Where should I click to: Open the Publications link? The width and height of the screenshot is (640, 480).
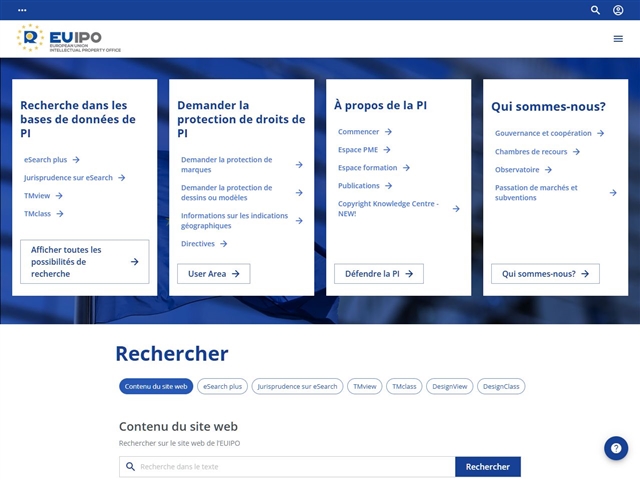(359, 185)
